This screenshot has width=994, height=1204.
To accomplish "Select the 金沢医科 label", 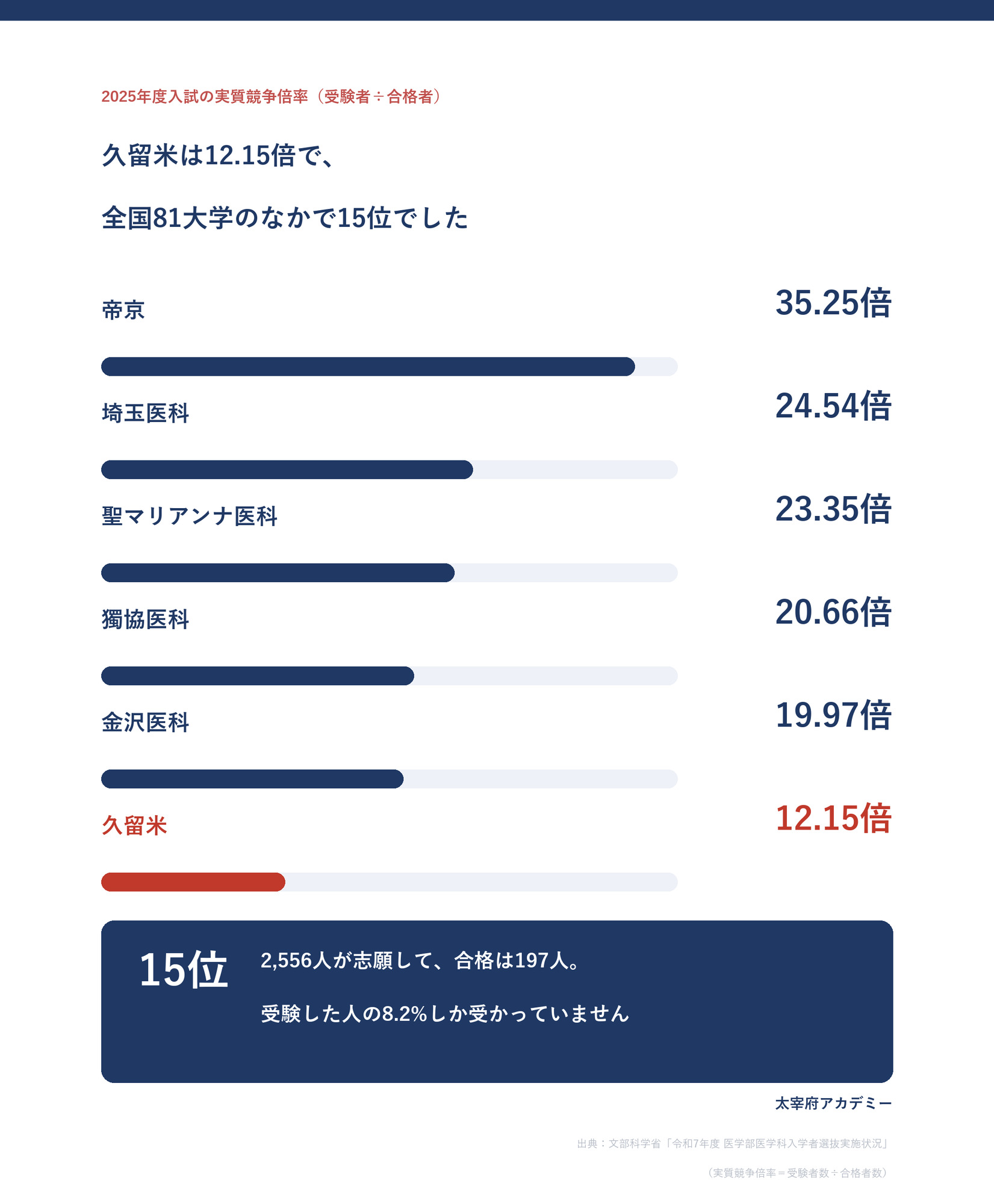I will point(145,722).
